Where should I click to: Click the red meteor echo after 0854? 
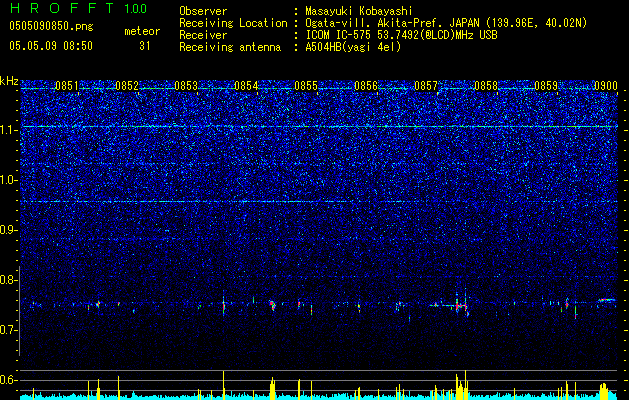pos(273,305)
